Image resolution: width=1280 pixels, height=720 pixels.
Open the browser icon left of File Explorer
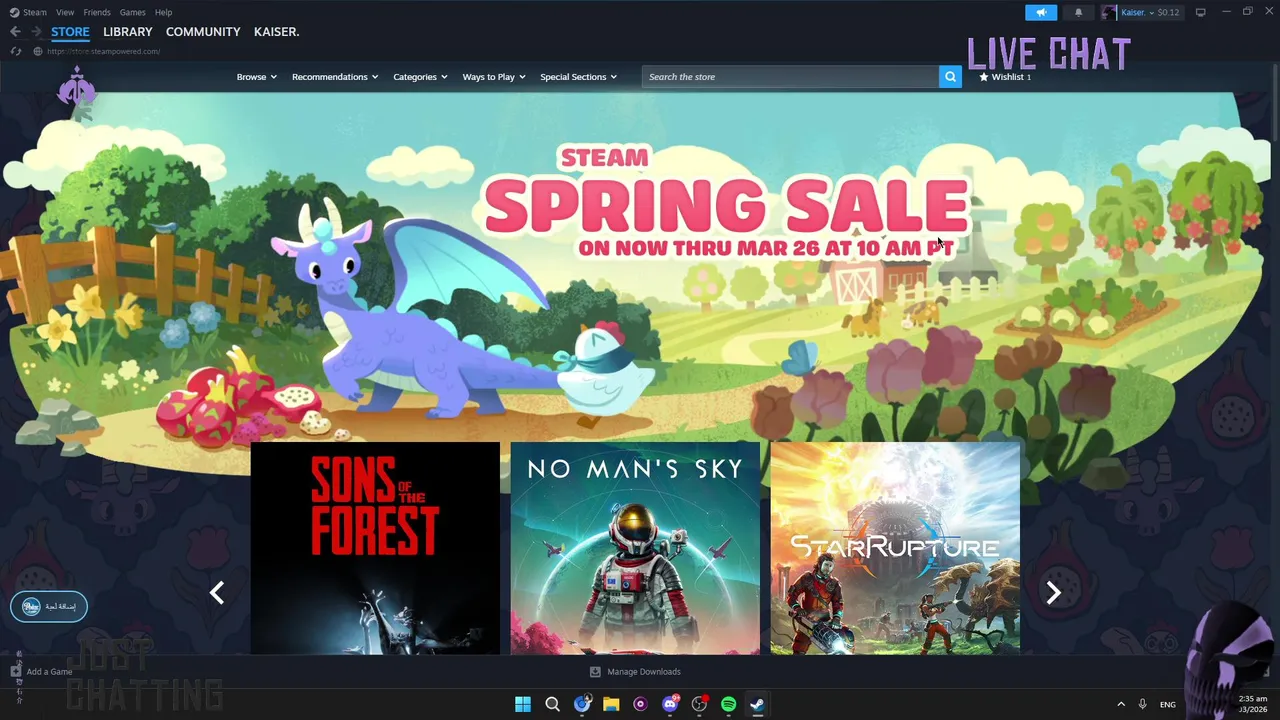[582, 704]
